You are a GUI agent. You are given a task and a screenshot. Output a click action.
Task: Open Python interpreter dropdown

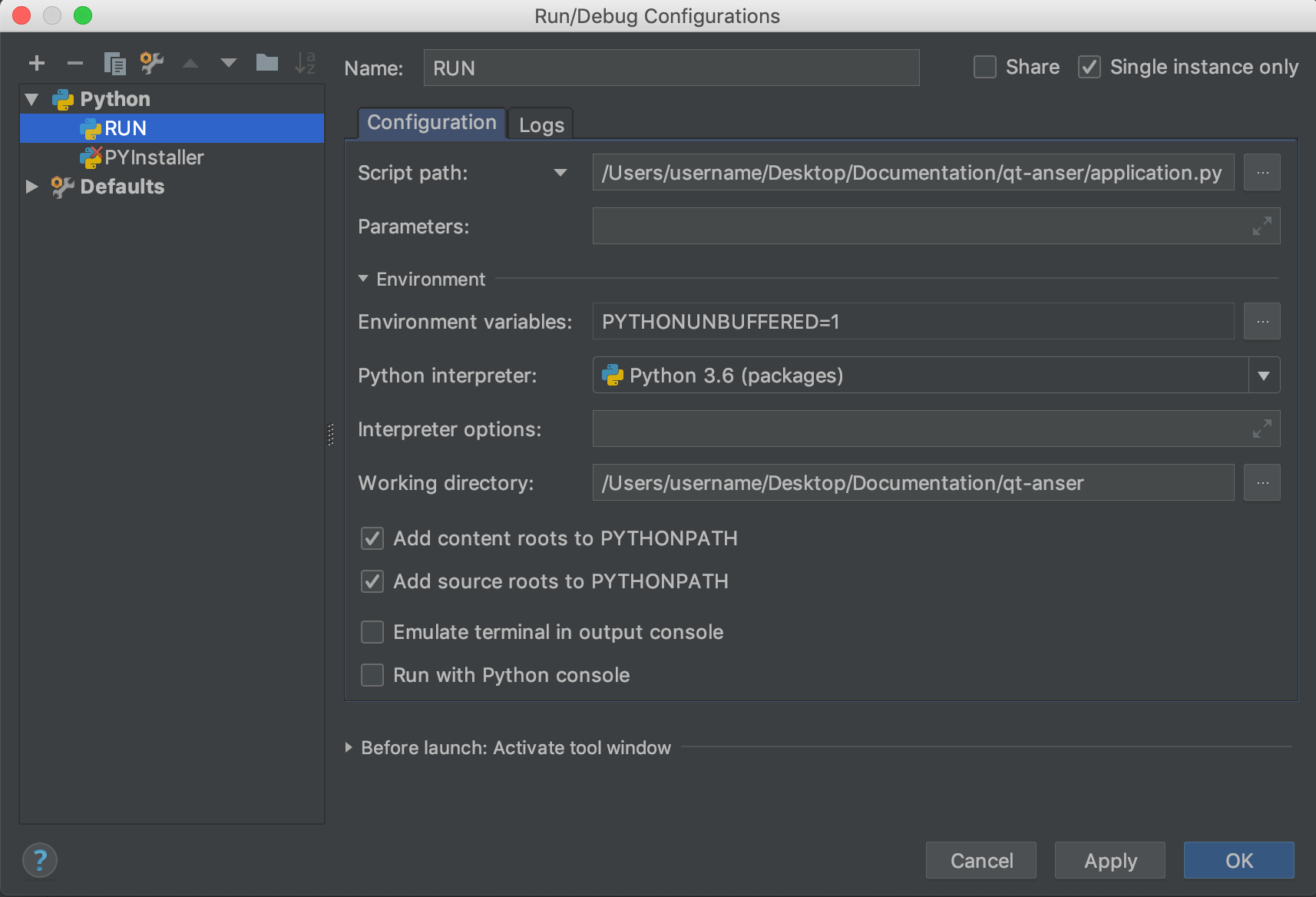[x=1264, y=376]
